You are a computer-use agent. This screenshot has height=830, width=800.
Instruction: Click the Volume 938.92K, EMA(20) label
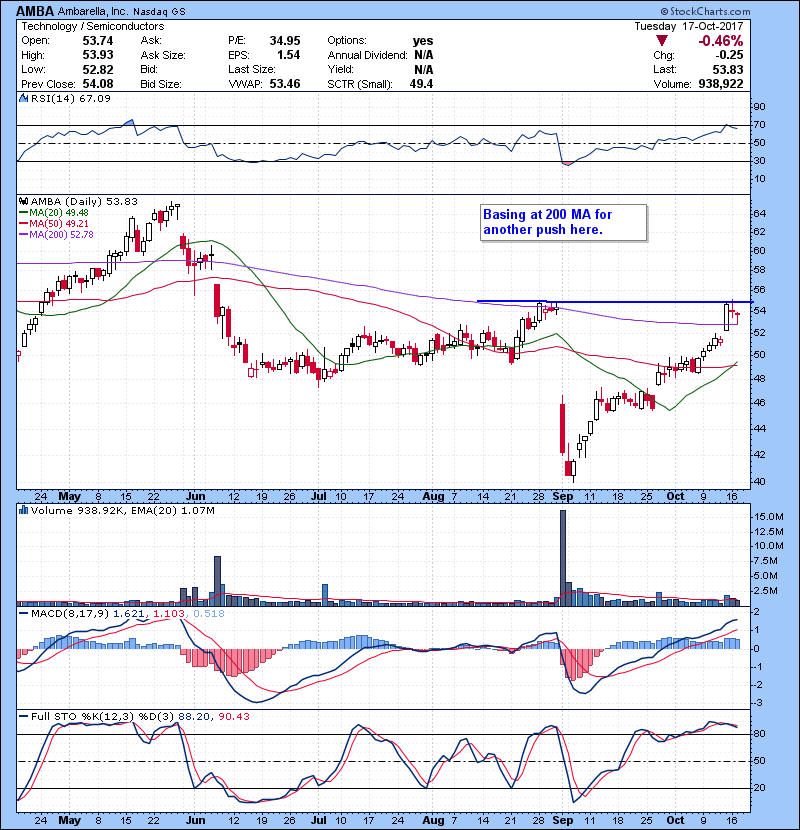(x=123, y=510)
